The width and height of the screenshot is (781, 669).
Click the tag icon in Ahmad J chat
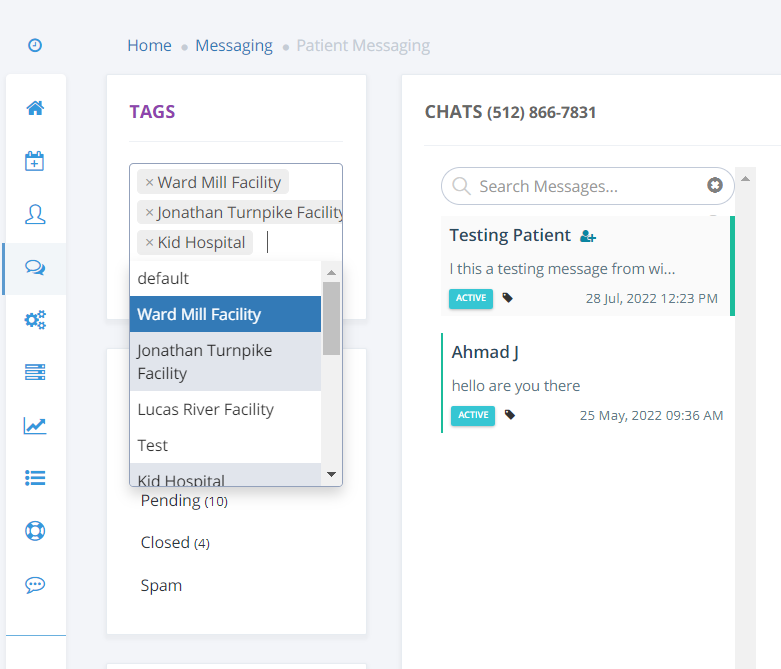(x=510, y=414)
